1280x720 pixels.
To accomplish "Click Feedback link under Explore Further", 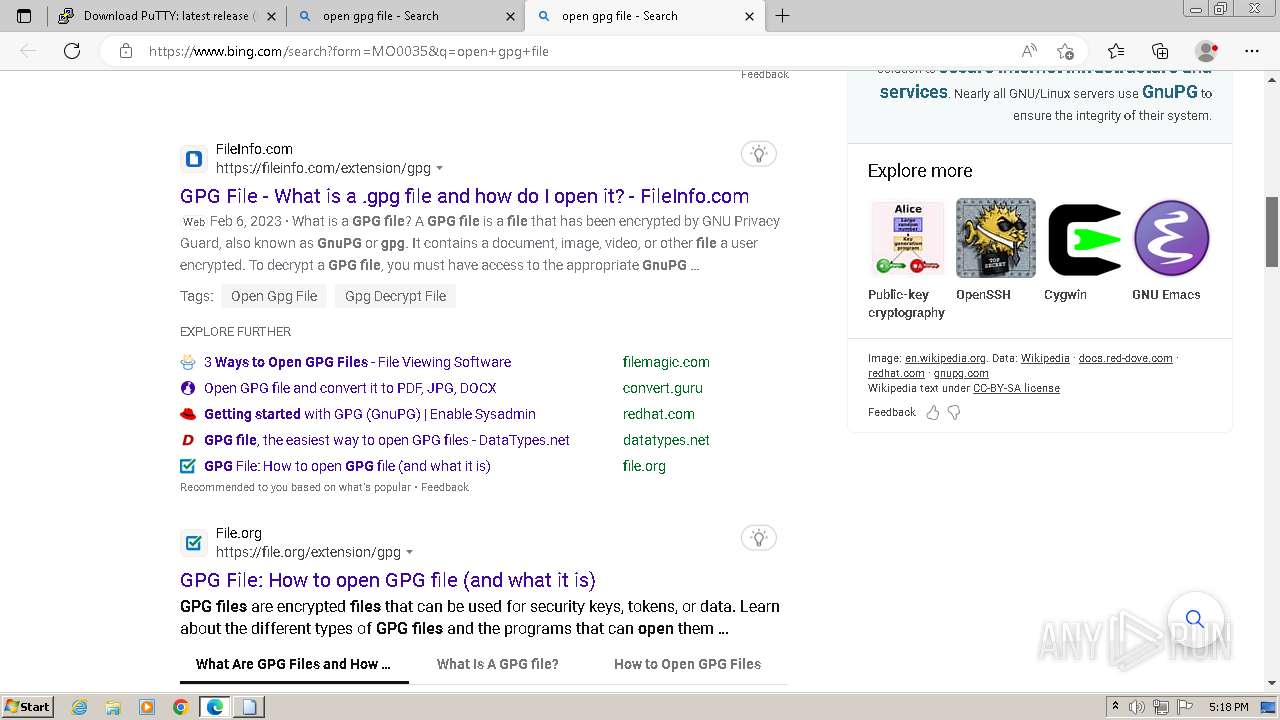I will pos(445,487).
